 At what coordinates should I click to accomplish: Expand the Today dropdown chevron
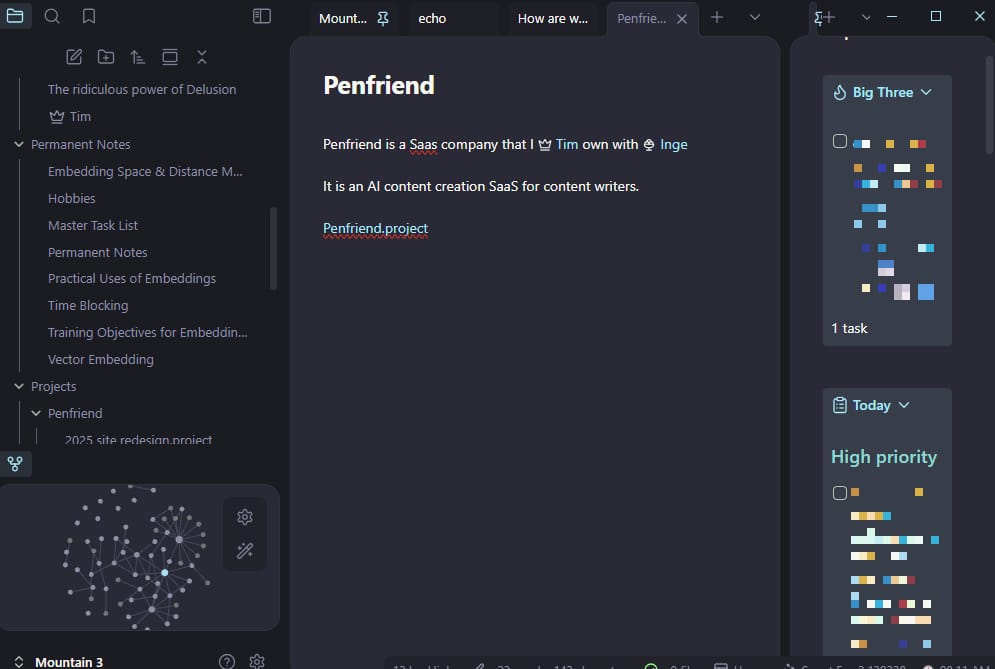(904, 405)
